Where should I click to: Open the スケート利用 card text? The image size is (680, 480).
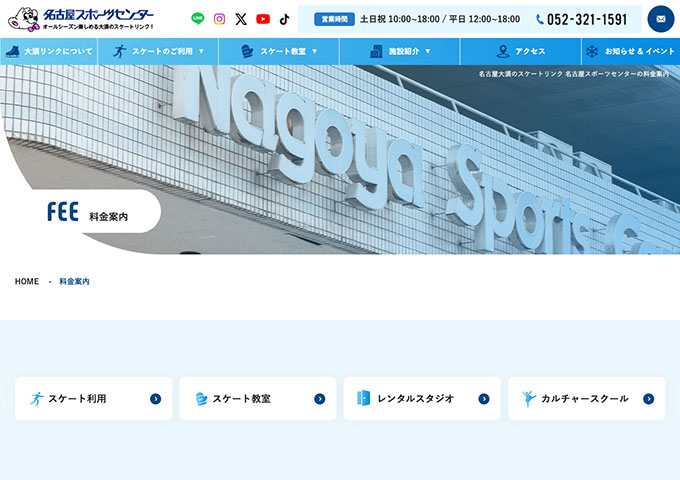pos(77,398)
